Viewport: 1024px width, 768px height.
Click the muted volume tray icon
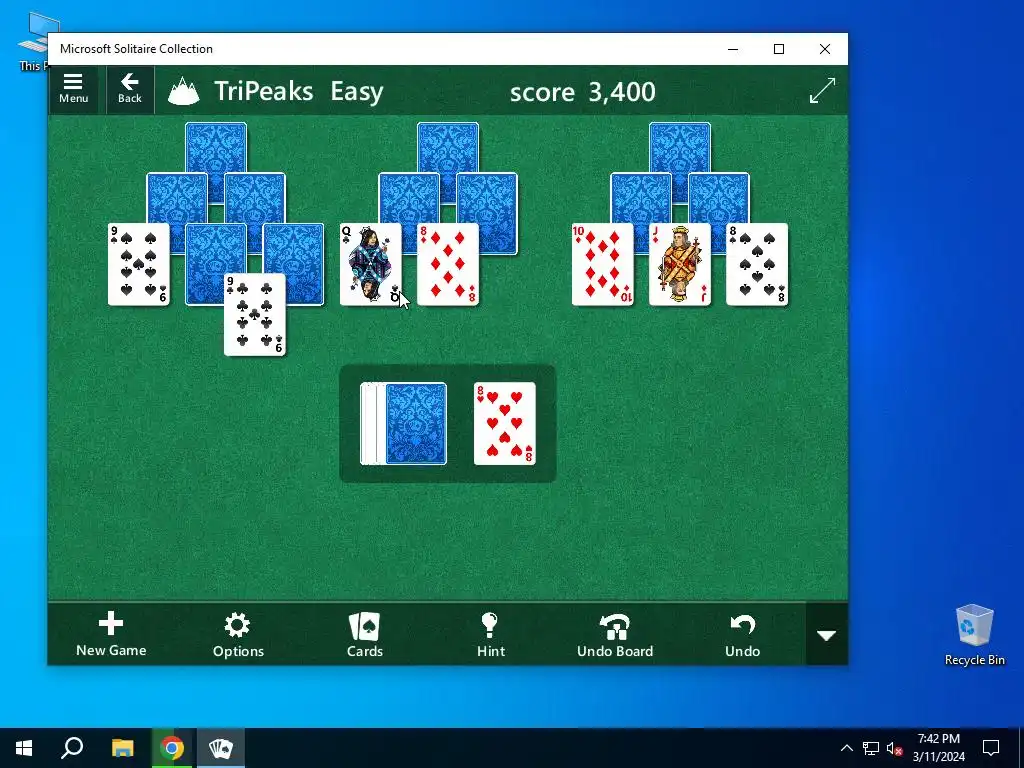click(895, 748)
